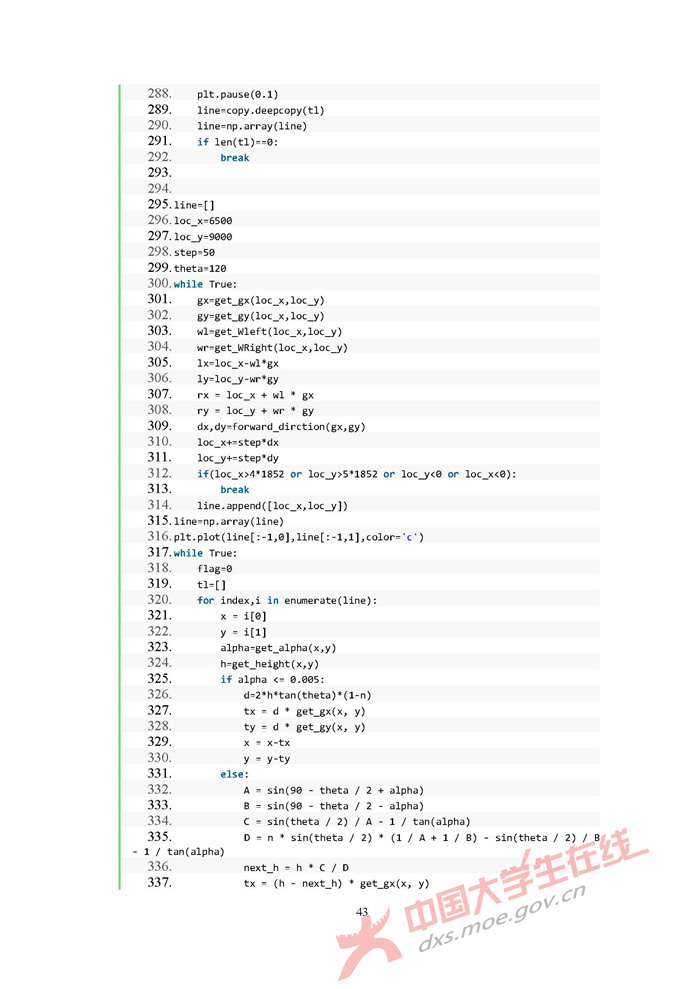Click the theta=120 code line
The height and width of the screenshot is (989, 700).
(x=200, y=269)
